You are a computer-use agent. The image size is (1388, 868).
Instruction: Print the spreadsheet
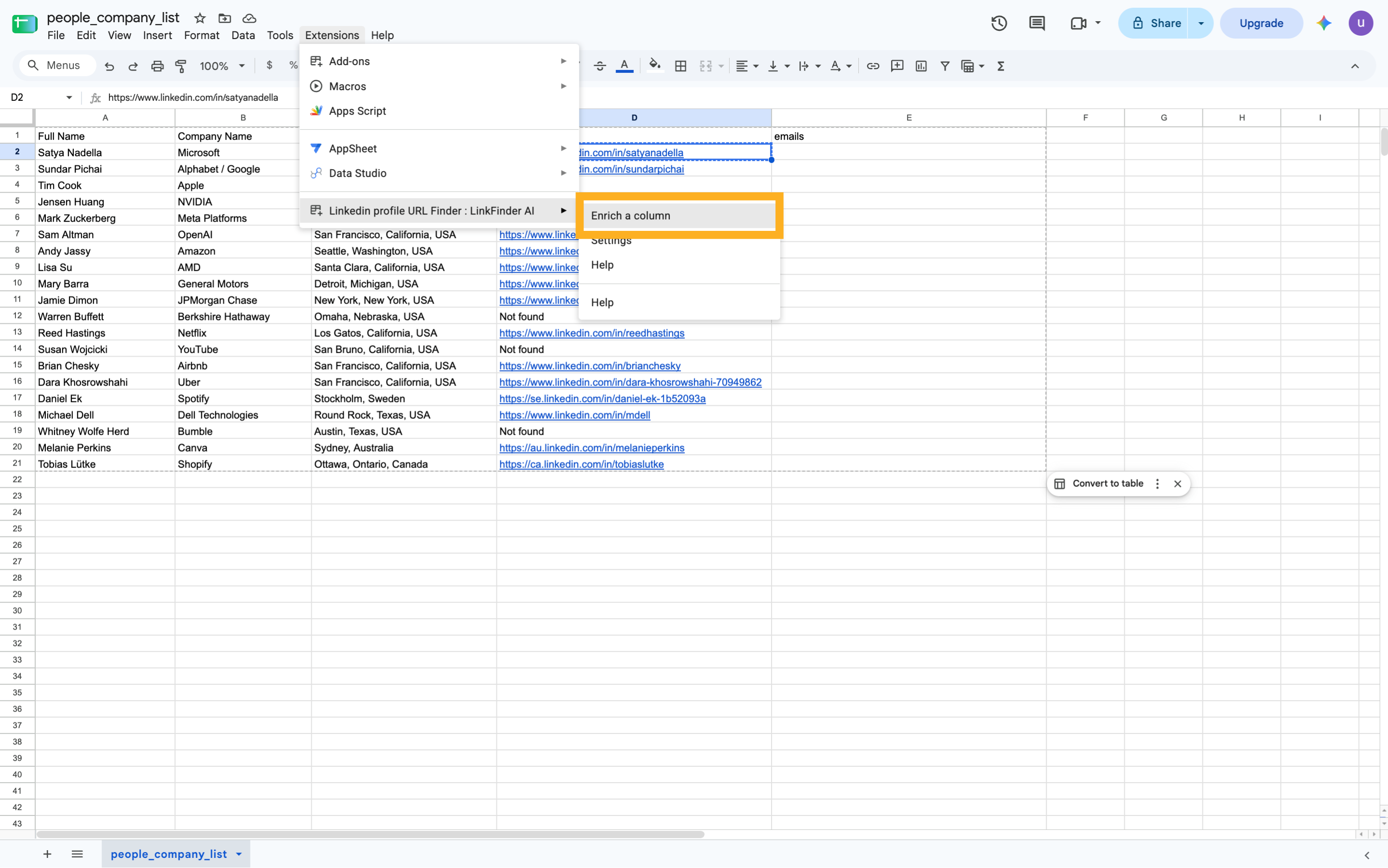coord(157,66)
